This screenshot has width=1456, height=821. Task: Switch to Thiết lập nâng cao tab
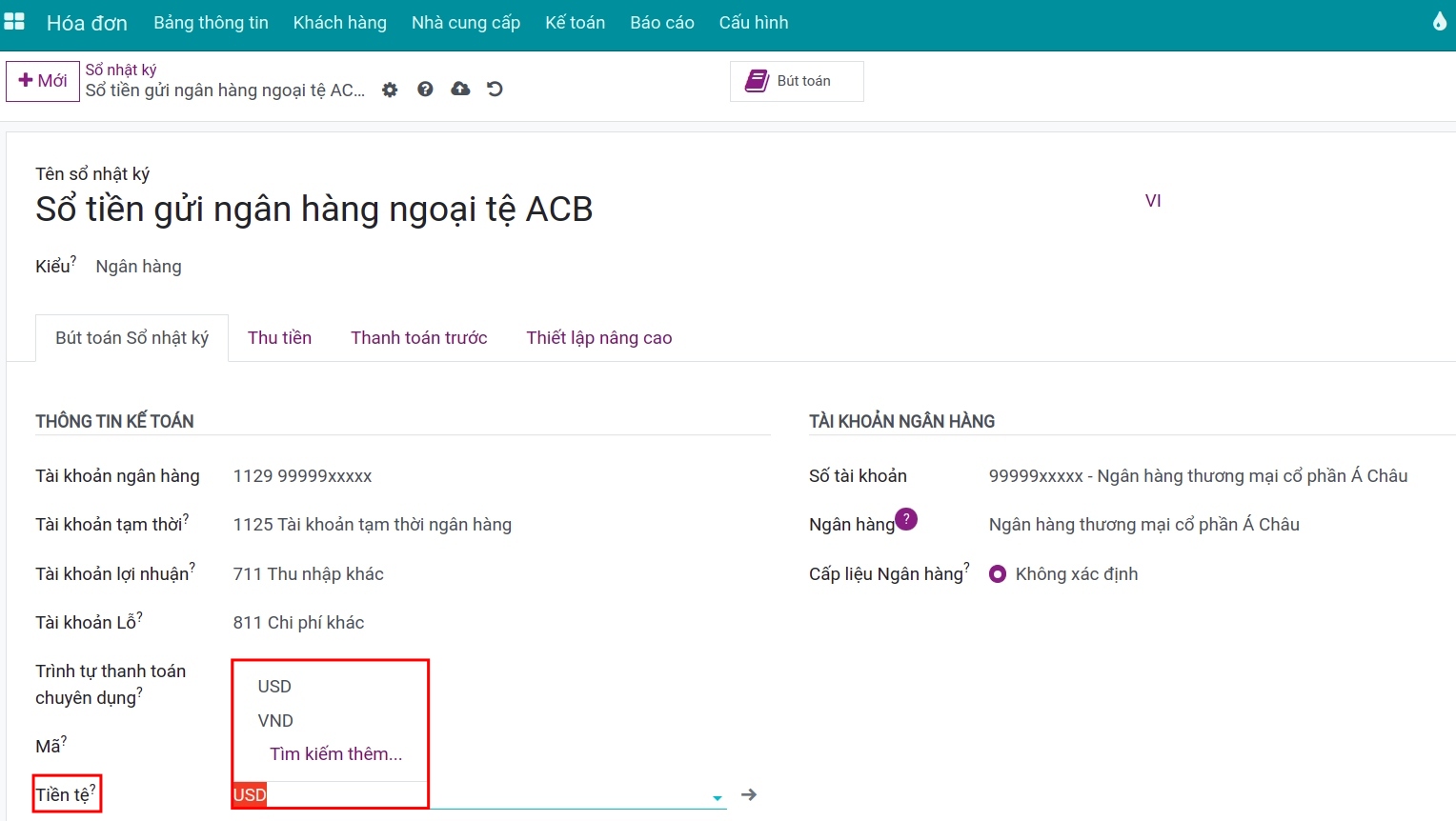599,338
